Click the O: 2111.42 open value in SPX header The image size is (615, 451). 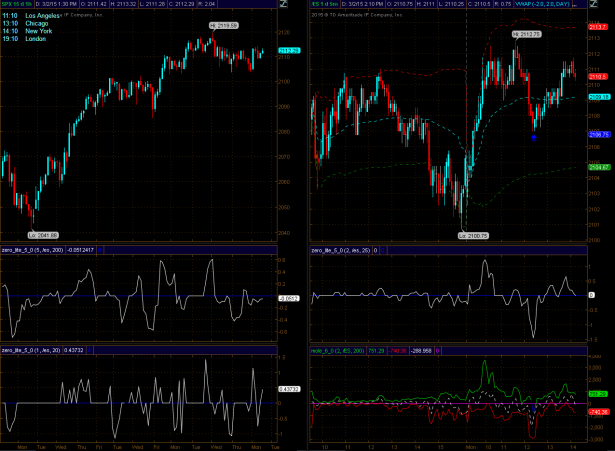[x=95, y=4]
